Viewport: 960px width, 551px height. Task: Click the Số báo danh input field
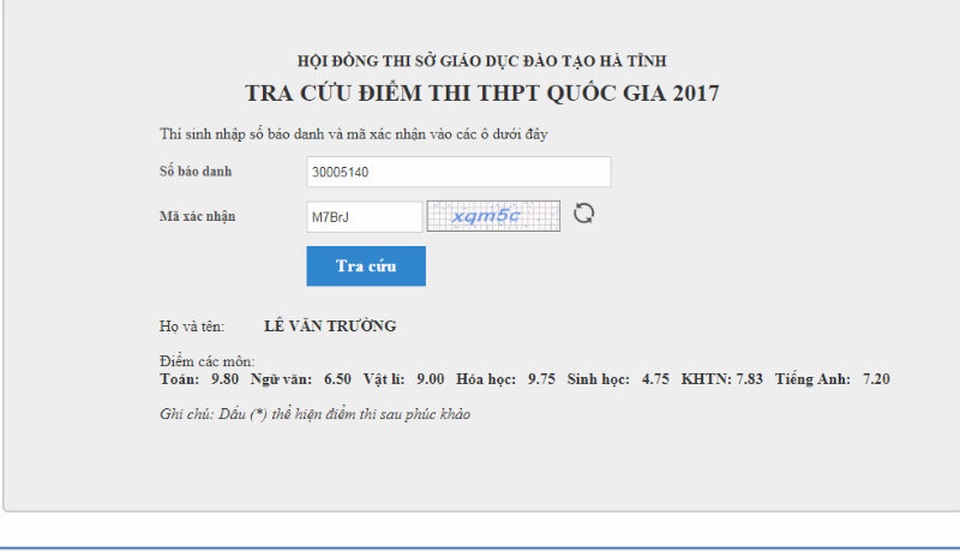click(458, 172)
